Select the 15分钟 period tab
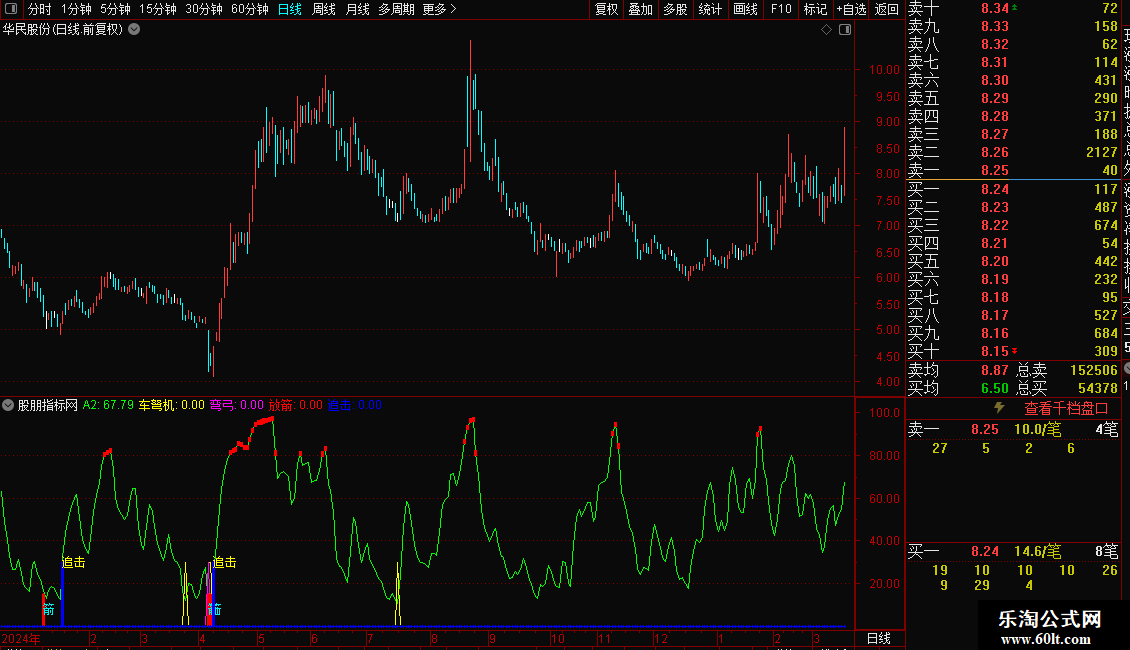The width and height of the screenshot is (1130, 650). coord(158,9)
